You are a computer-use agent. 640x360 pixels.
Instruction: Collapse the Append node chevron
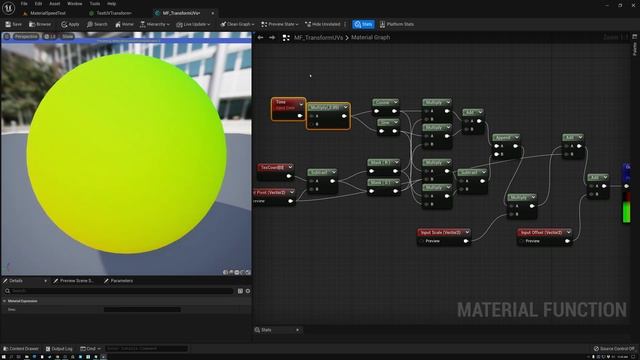(x=517, y=138)
